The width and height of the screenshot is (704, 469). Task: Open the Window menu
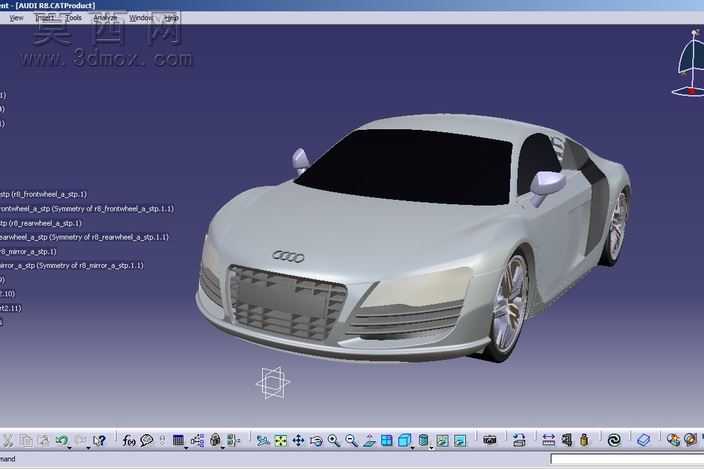[x=141, y=18]
